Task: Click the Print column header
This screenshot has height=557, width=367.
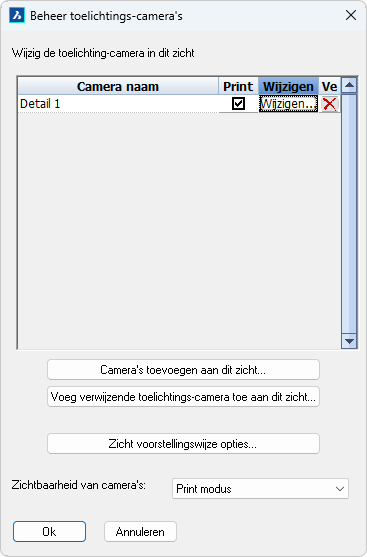Action: click(x=238, y=86)
